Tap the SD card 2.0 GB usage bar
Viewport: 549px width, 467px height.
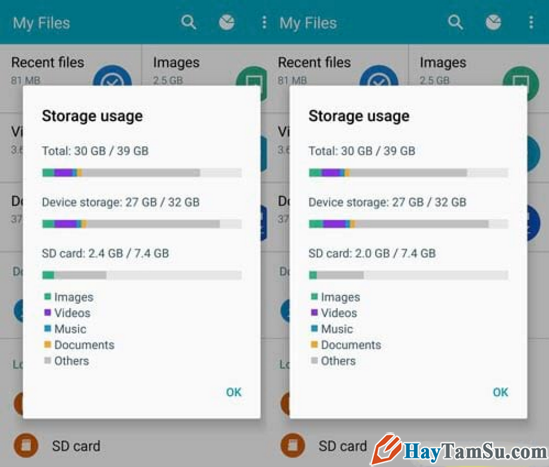pos(408,275)
